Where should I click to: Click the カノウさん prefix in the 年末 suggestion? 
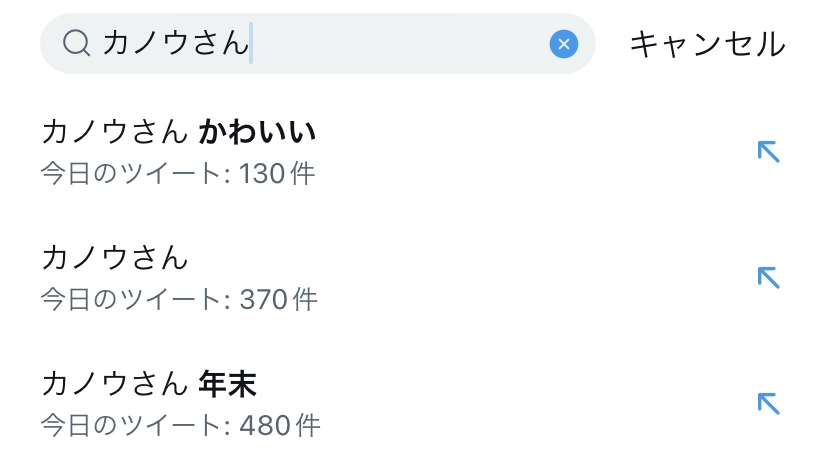click(x=115, y=383)
